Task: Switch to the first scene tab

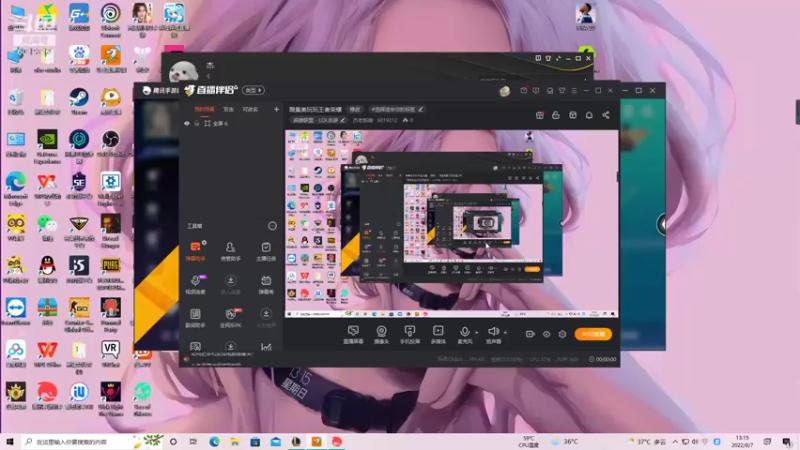Action: click(x=204, y=109)
